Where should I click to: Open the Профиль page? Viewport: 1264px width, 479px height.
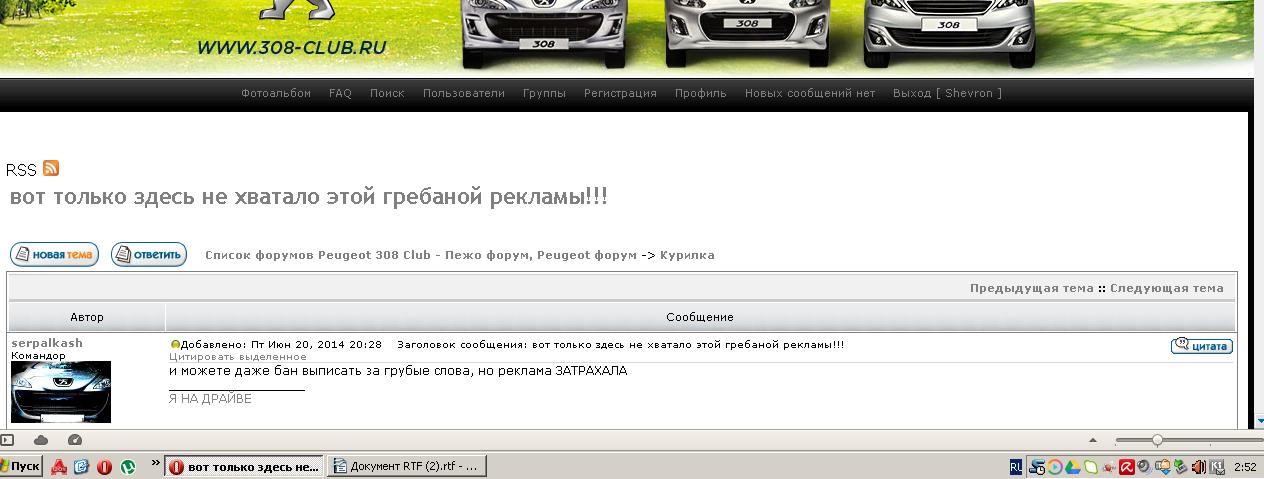point(700,93)
